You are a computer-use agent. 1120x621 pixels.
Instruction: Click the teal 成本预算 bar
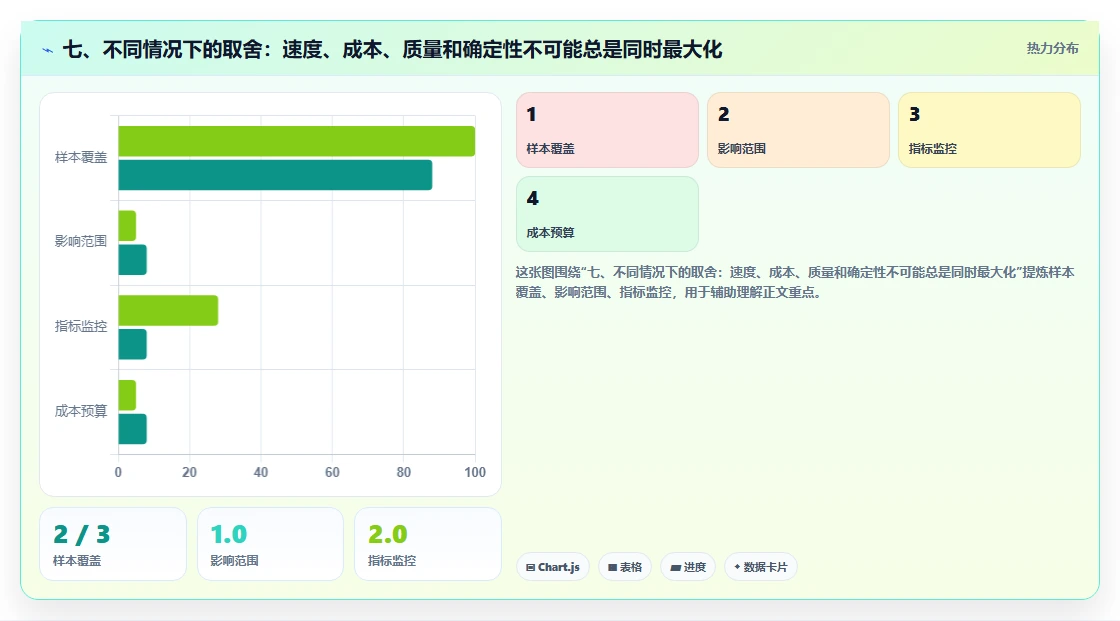tap(132, 429)
